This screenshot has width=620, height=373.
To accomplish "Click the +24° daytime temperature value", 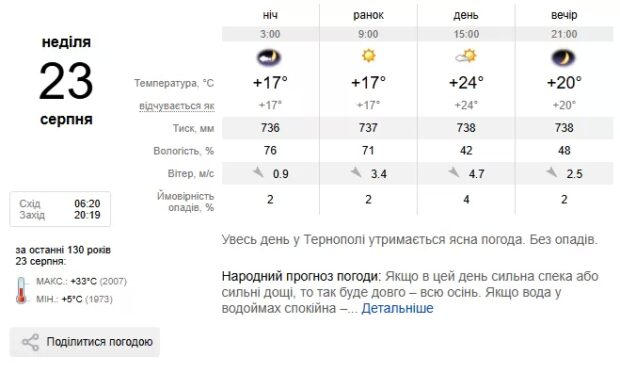I will [x=466, y=83].
